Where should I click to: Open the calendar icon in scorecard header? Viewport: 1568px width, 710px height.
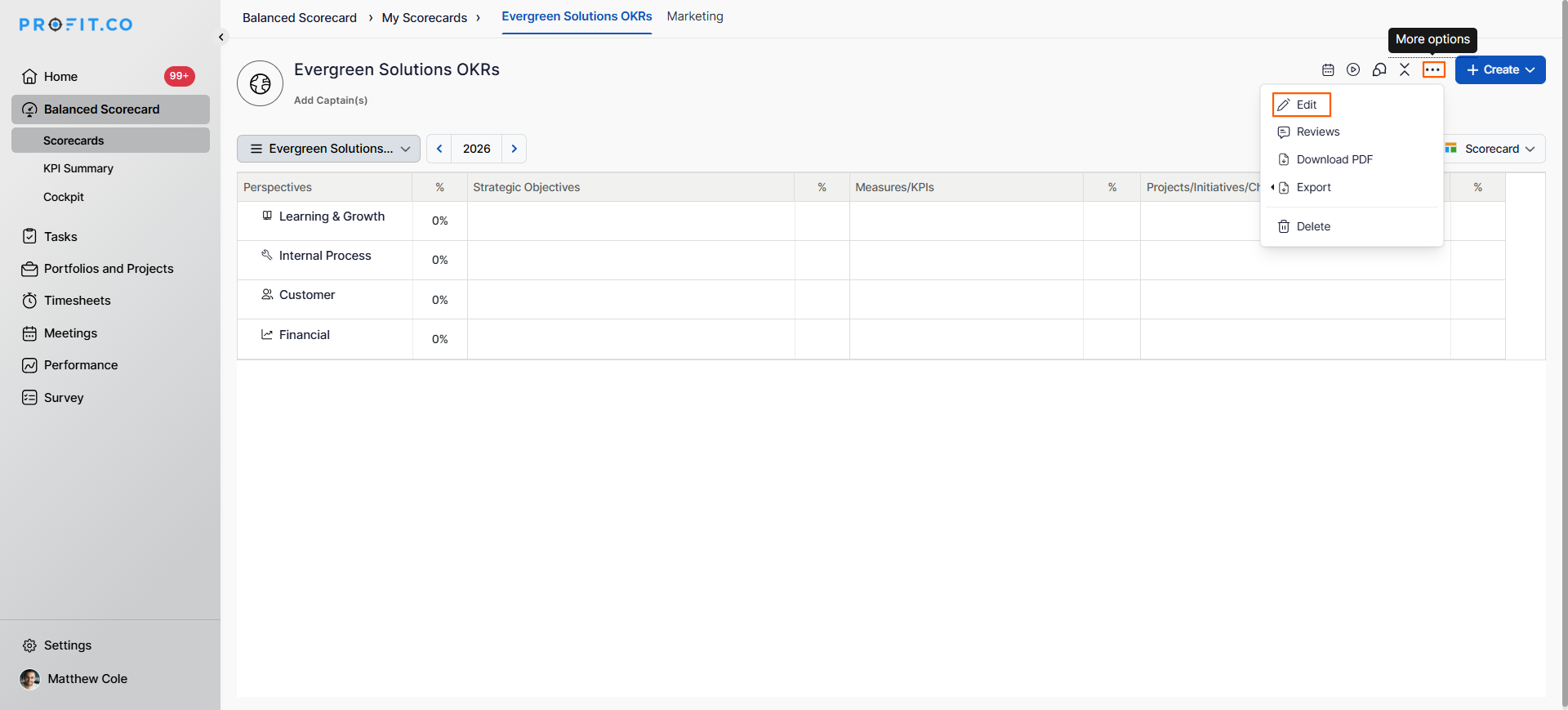(x=1328, y=70)
